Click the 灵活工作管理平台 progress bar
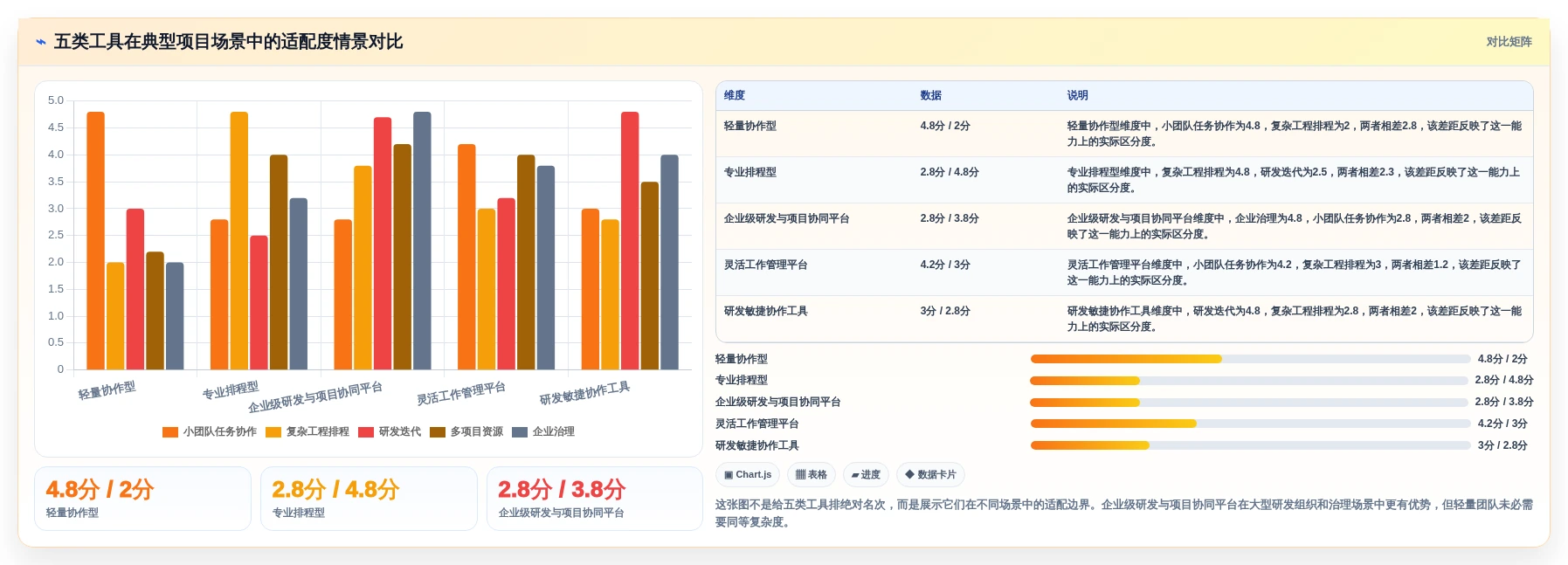 coord(1250,424)
